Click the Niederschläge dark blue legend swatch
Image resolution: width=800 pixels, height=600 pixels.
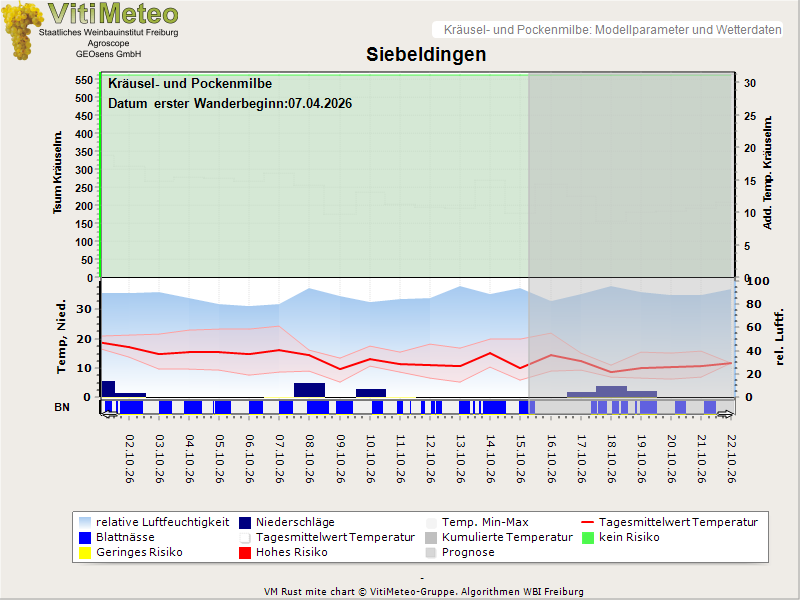[x=245, y=523]
